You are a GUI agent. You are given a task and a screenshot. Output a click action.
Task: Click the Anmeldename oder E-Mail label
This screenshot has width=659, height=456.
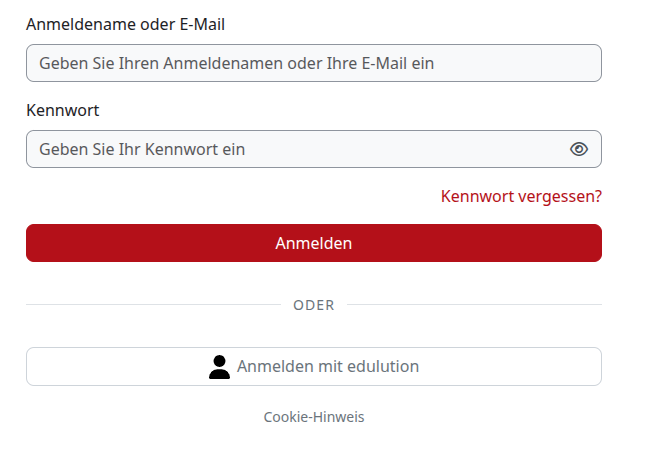pyautogui.click(x=125, y=24)
